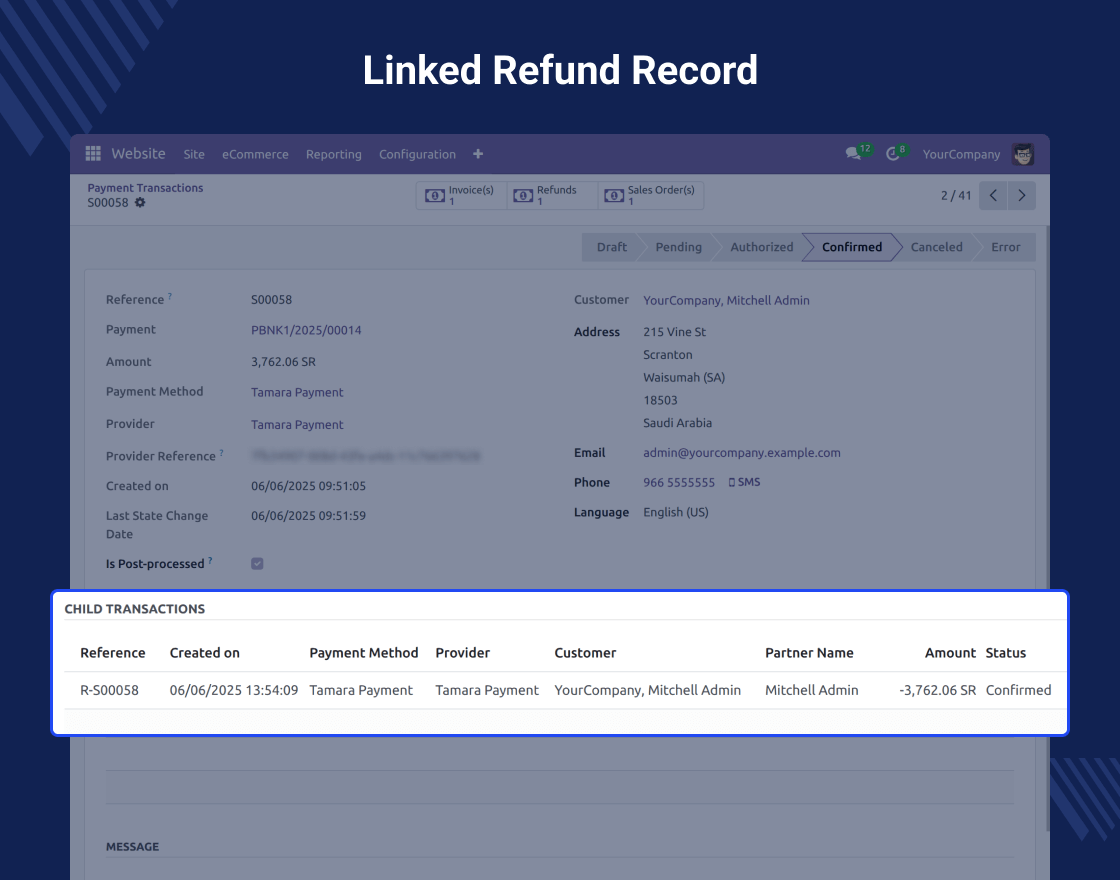Click the SMS link beside phone

click(744, 482)
